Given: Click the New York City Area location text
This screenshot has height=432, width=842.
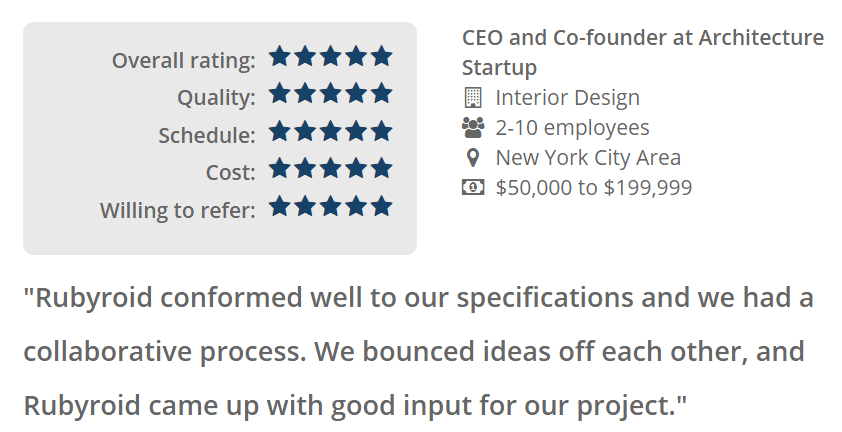Looking at the screenshot, I should [588, 158].
